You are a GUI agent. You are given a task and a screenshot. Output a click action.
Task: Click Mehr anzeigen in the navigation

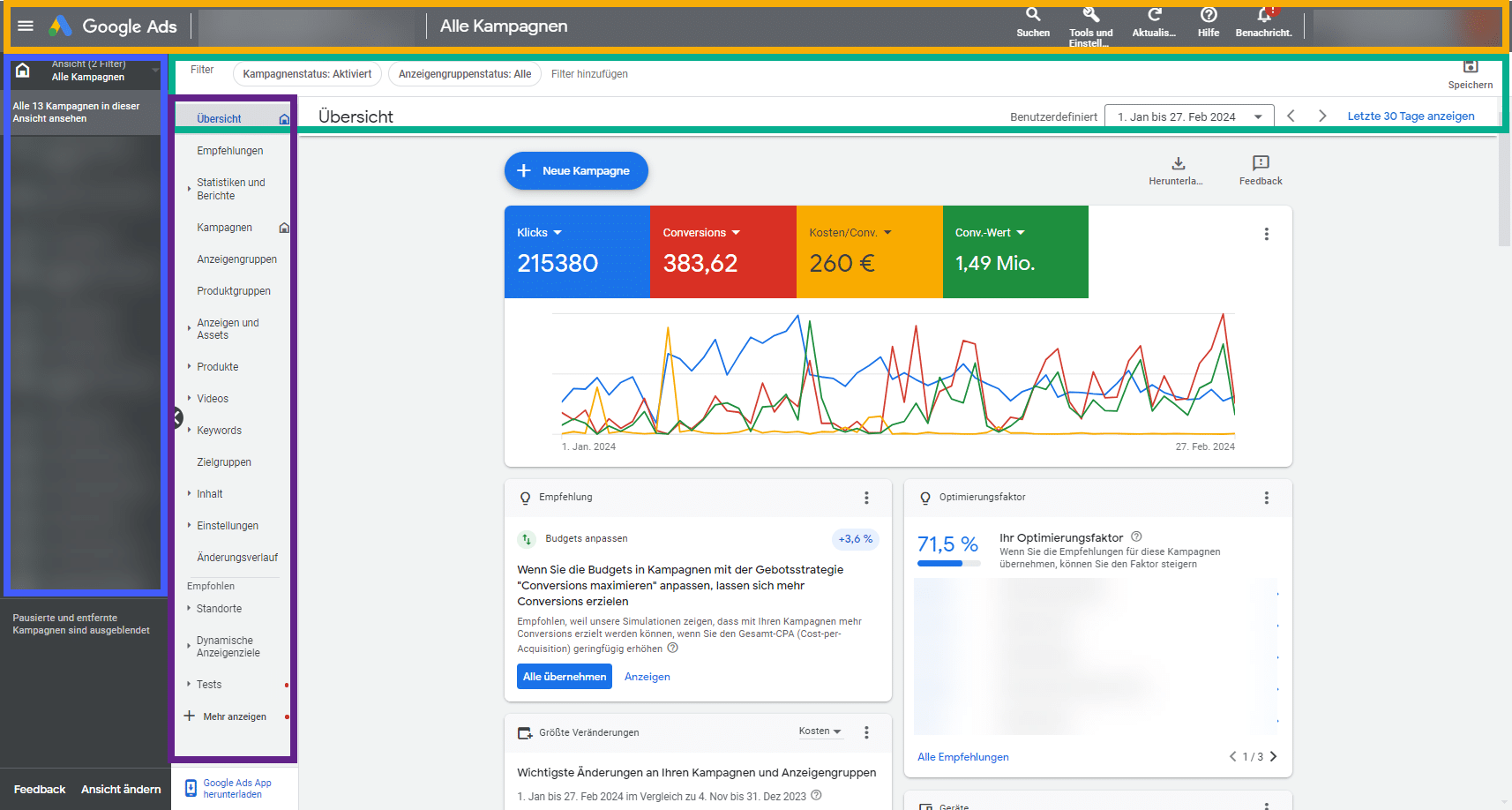(x=235, y=716)
